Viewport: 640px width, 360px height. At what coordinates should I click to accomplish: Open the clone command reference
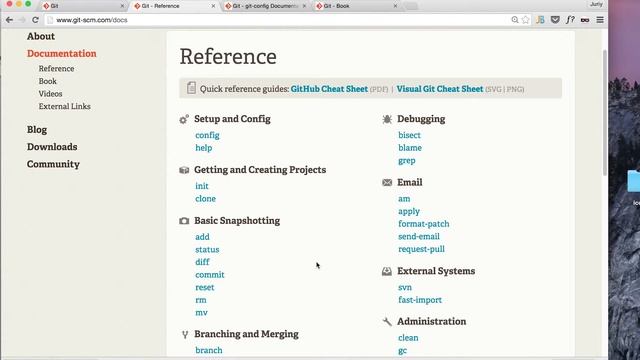tap(205, 199)
